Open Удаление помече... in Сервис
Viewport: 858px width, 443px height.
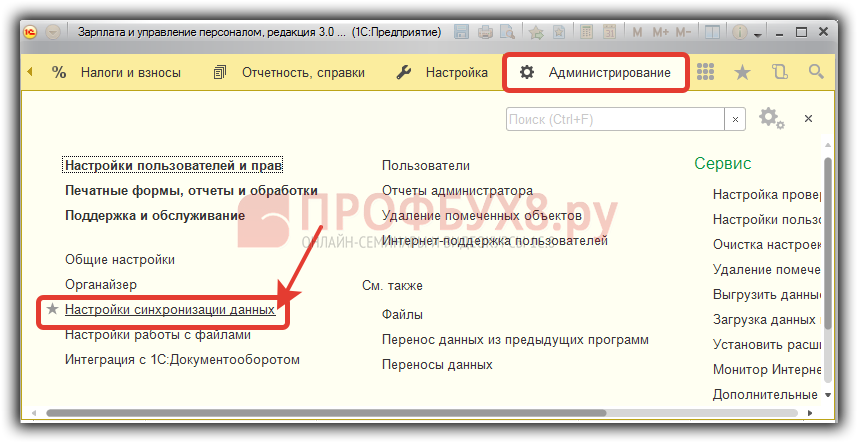(x=767, y=270)
